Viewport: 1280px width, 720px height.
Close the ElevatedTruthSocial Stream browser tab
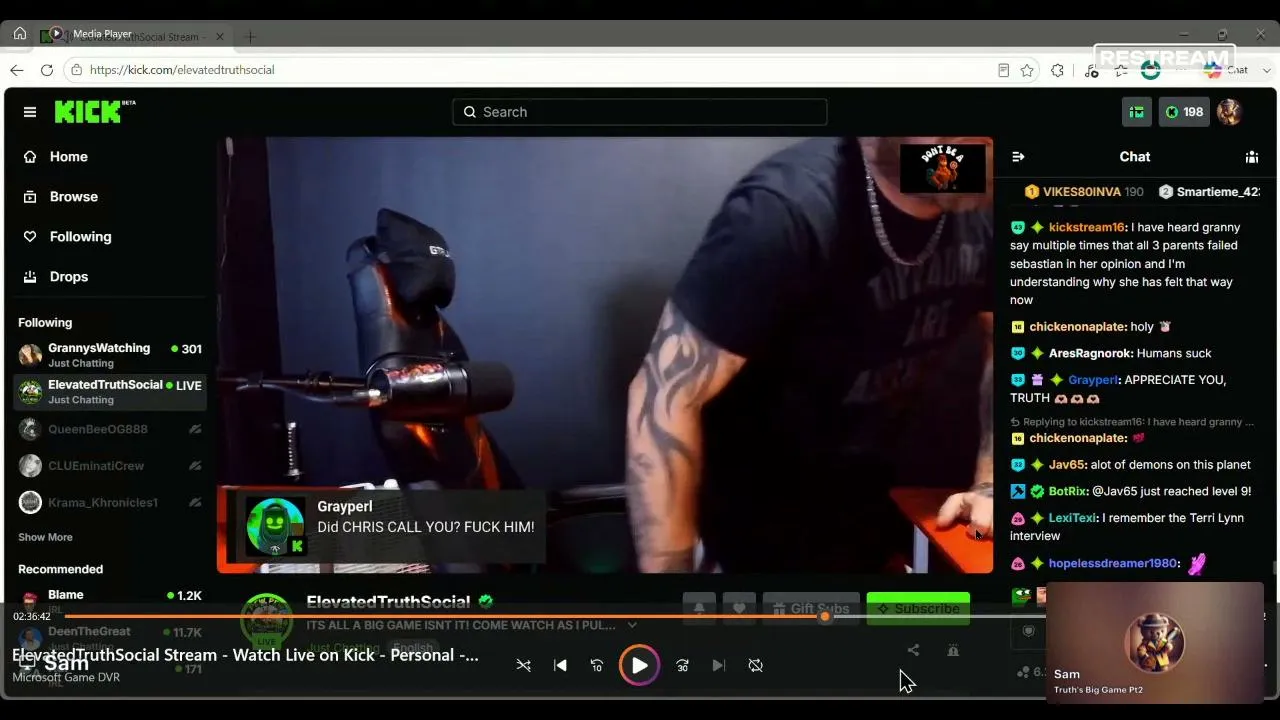pos(220,37)
